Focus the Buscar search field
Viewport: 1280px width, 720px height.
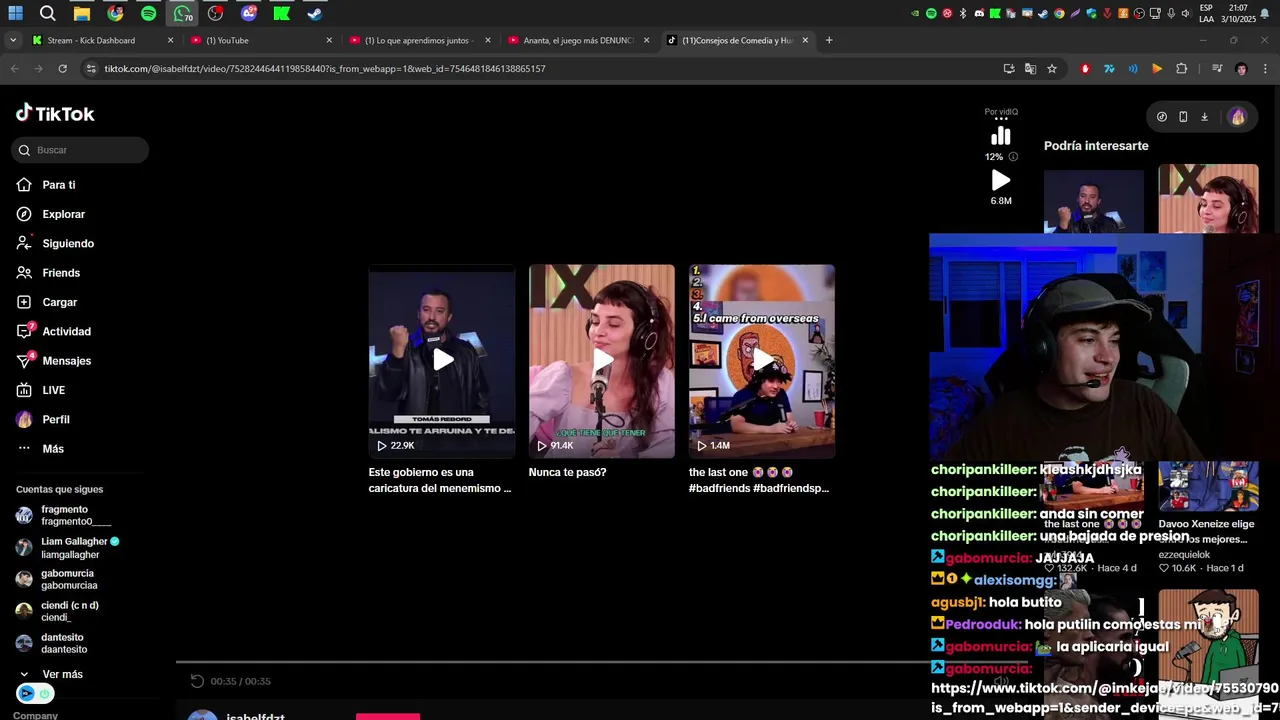click(x=80, y=150)
